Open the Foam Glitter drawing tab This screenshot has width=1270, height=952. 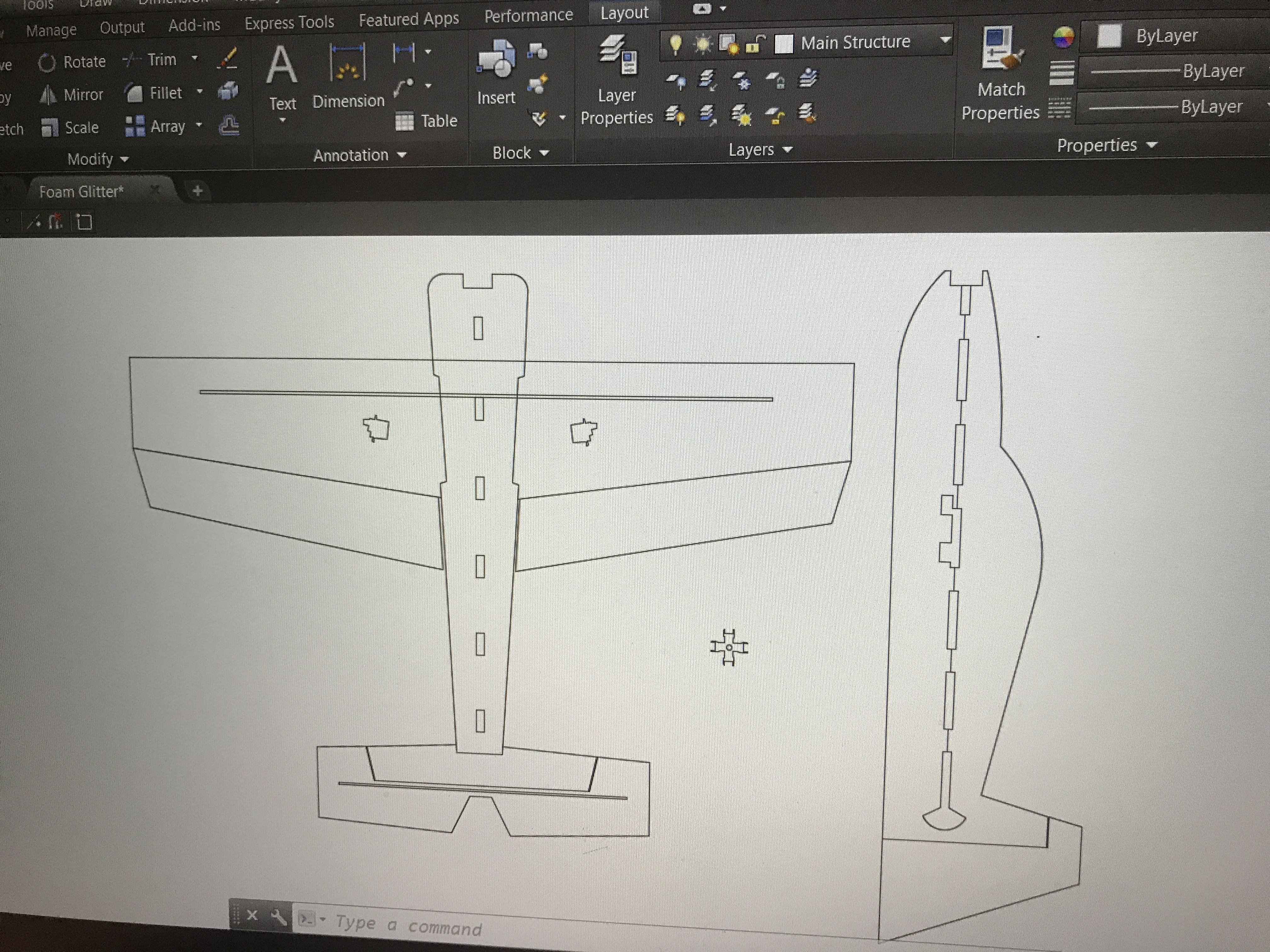point(82,192)
